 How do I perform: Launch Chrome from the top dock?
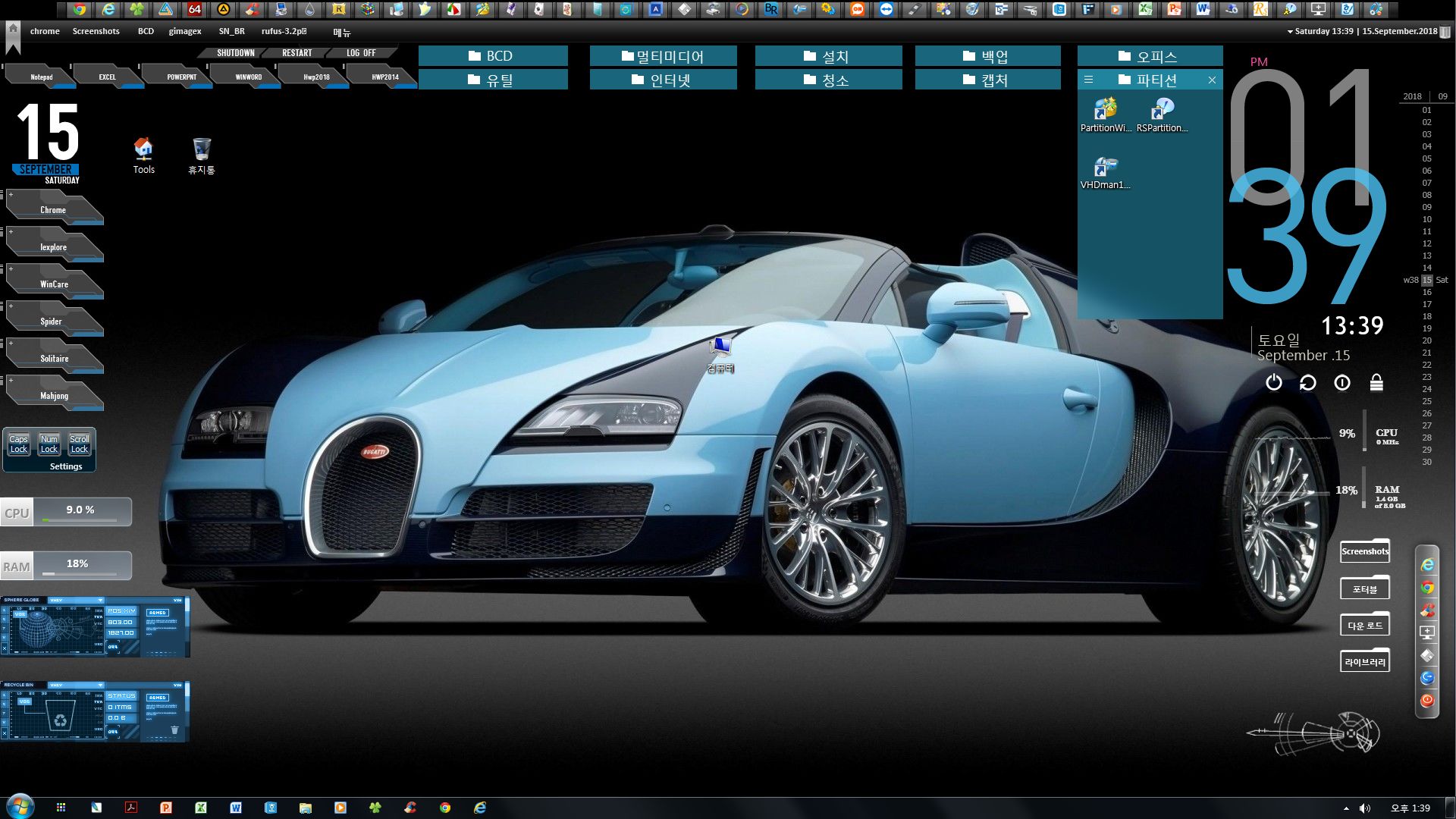(79, 9)
